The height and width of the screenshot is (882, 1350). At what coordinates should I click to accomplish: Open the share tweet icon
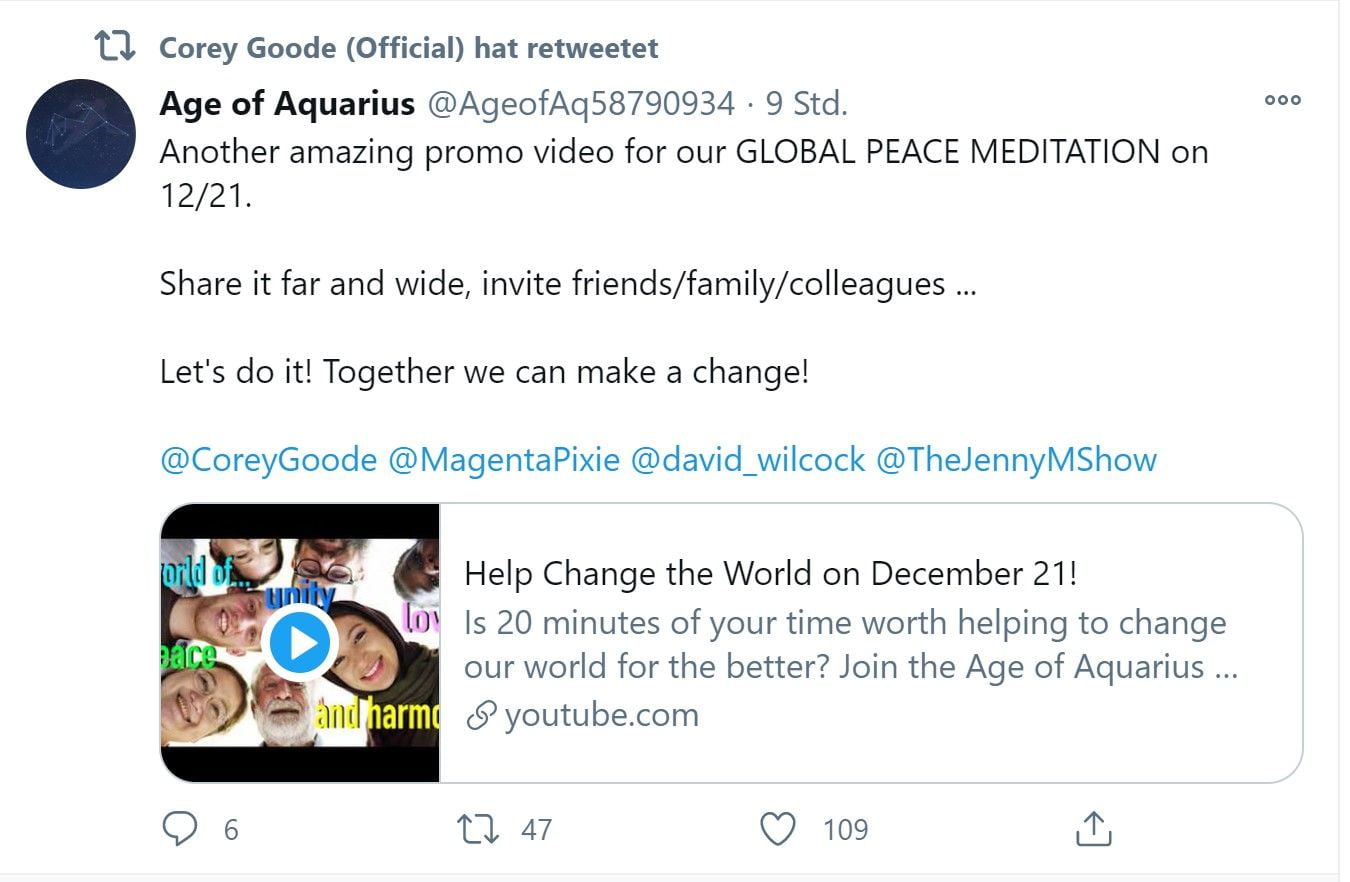click(x=1093, y=829)
